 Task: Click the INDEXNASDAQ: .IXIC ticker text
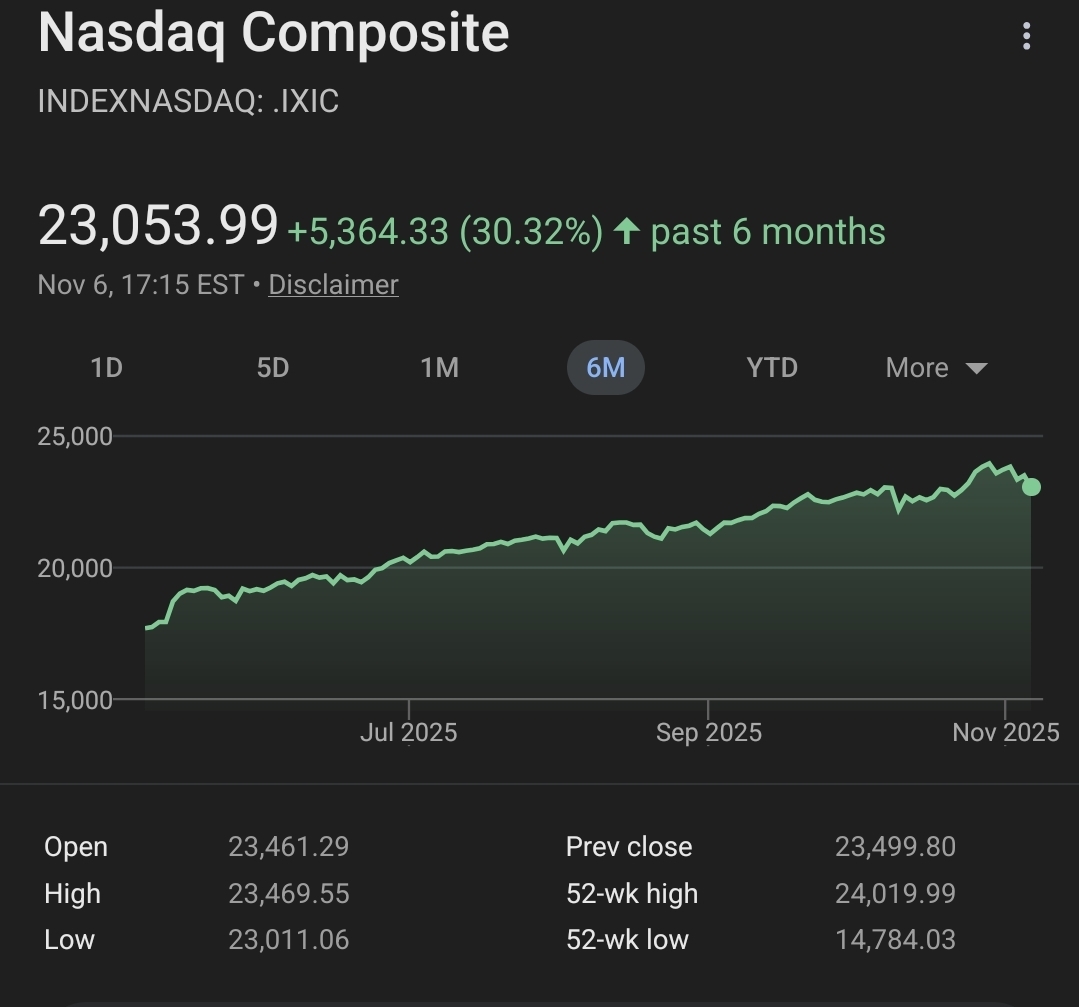[x=188, y=101]
